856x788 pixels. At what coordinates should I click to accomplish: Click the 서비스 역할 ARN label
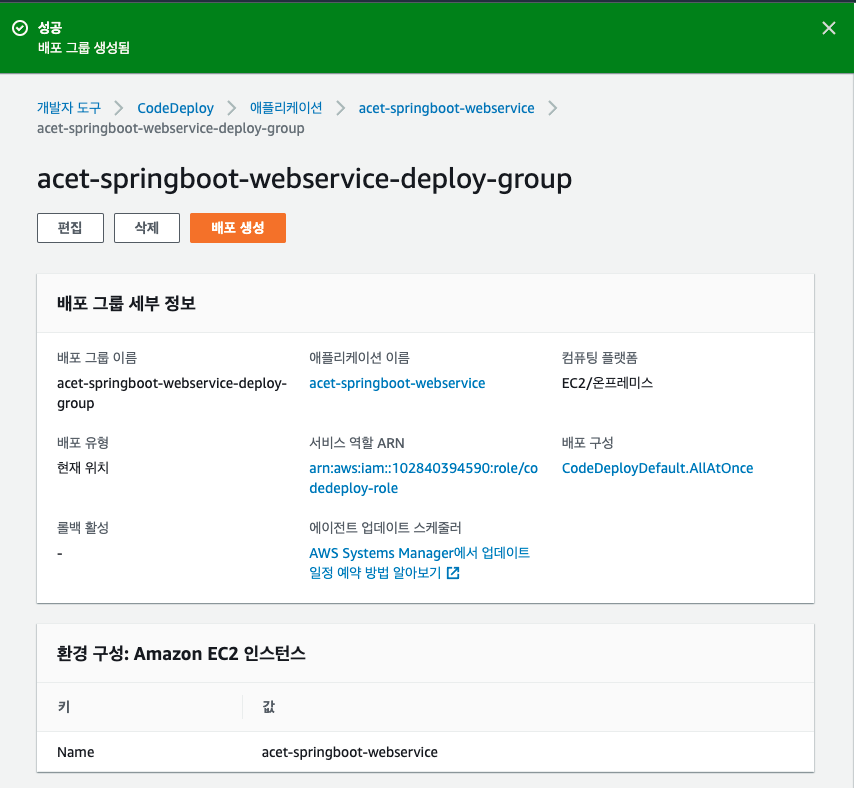[356, 443]
